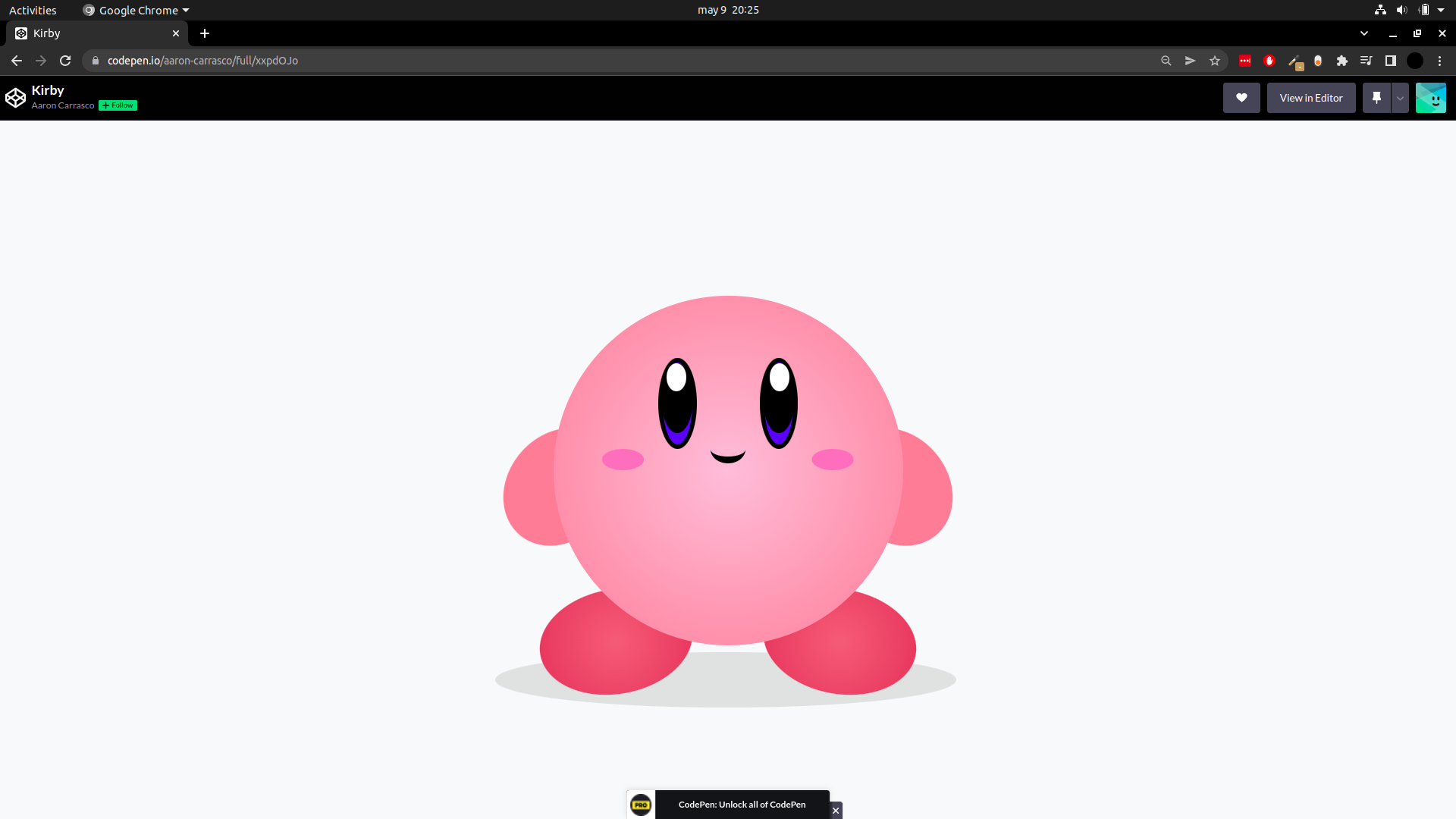
Task: Select the Kirby browser tab
Action: pyautogui.click(x=97, y=33)
